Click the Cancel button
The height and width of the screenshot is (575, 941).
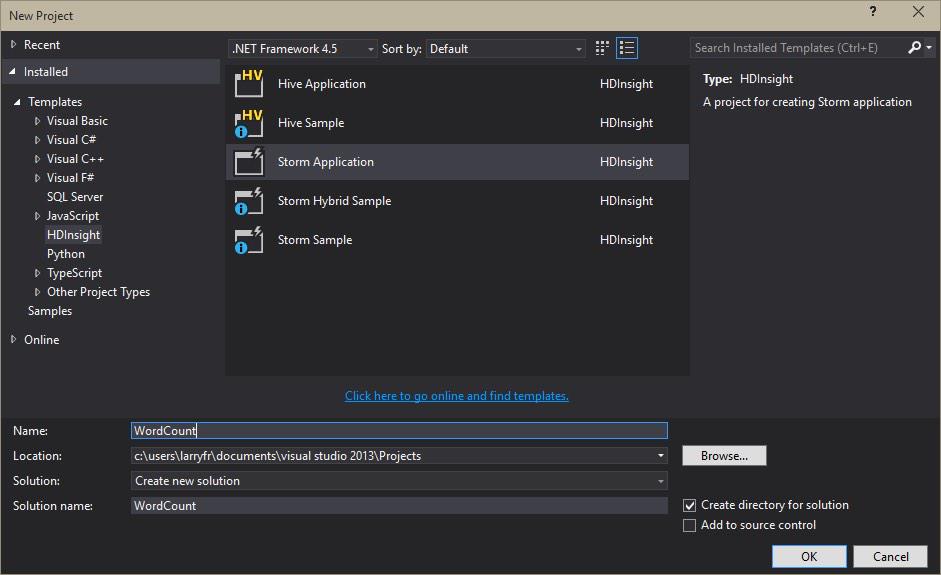pos(891,556)
